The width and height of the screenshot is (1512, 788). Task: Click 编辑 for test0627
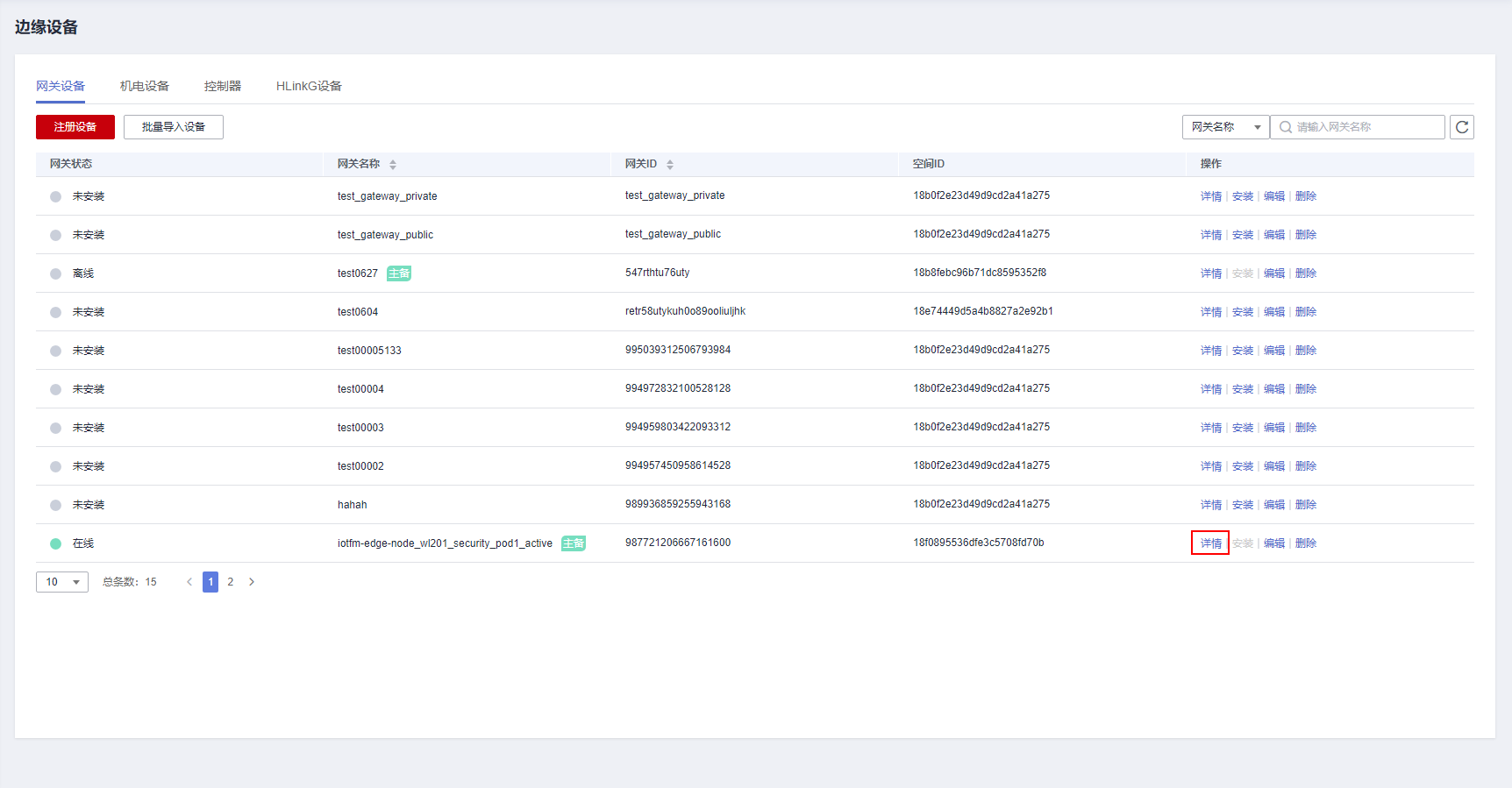[x=1274, y=273]
